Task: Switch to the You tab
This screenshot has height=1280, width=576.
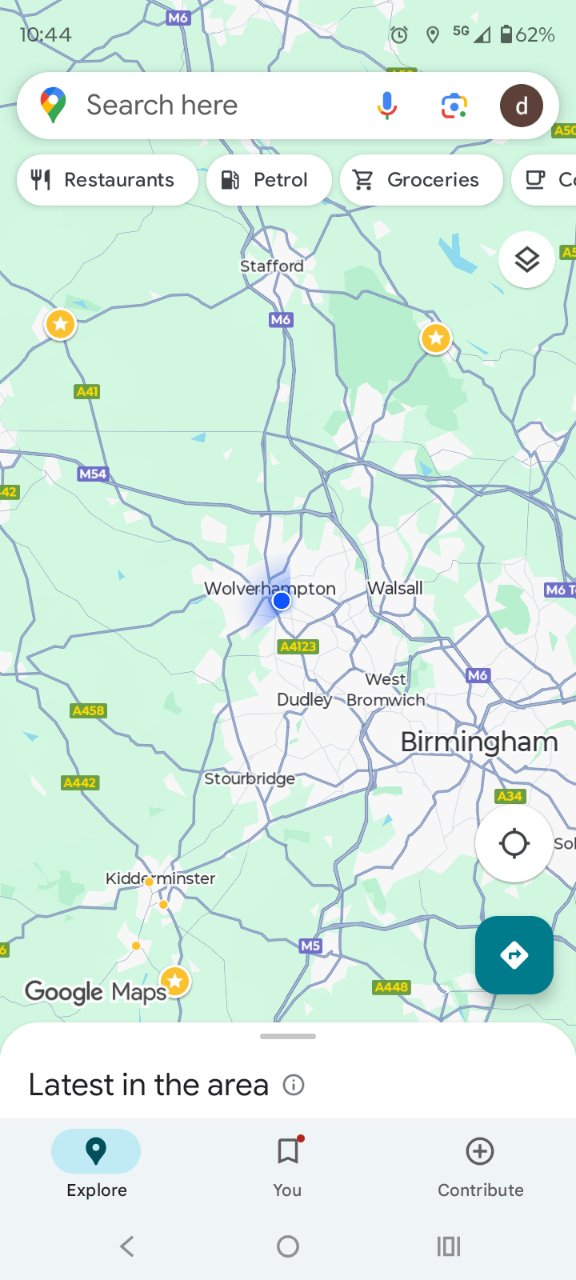Action: pos(287,1165)
